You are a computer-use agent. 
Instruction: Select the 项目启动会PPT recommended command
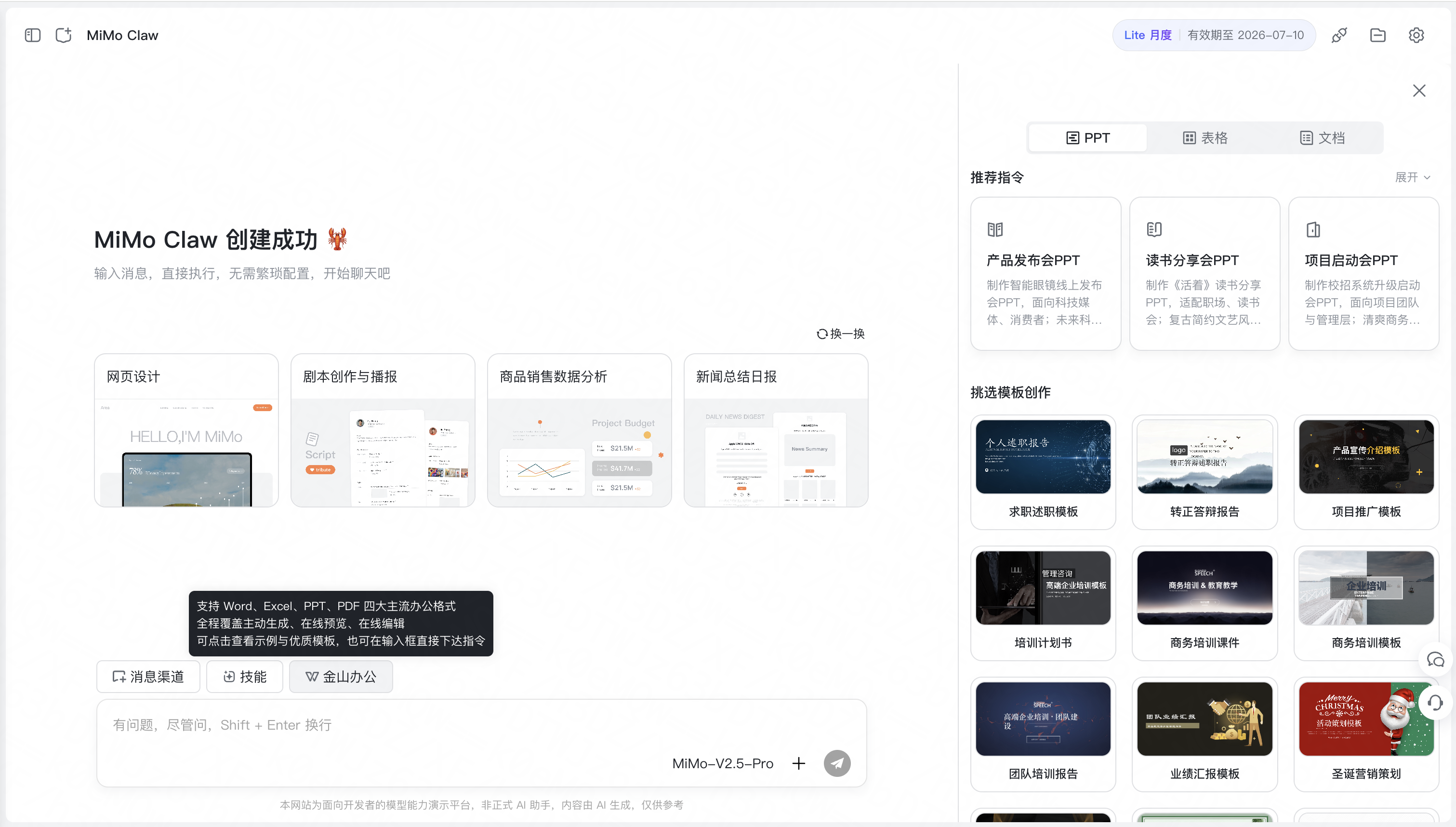click(x=1363, y=274)
